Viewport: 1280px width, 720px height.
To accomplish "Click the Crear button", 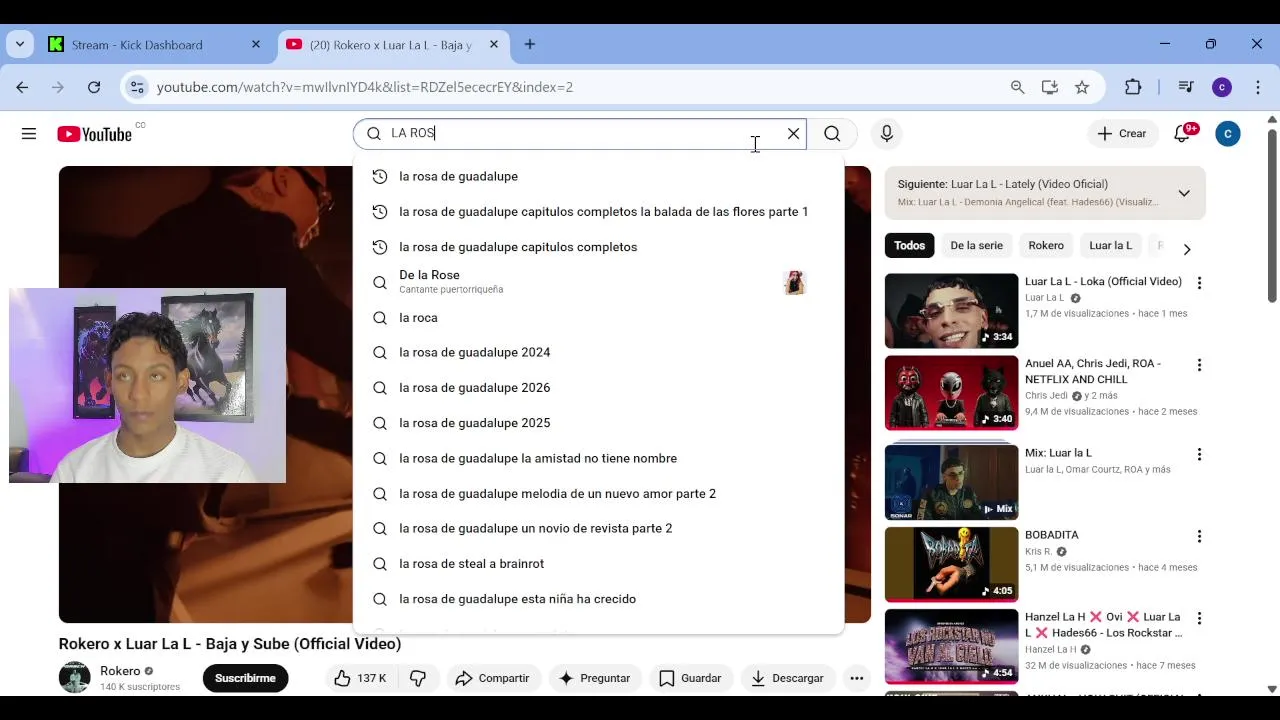I will coord(1122,133).
